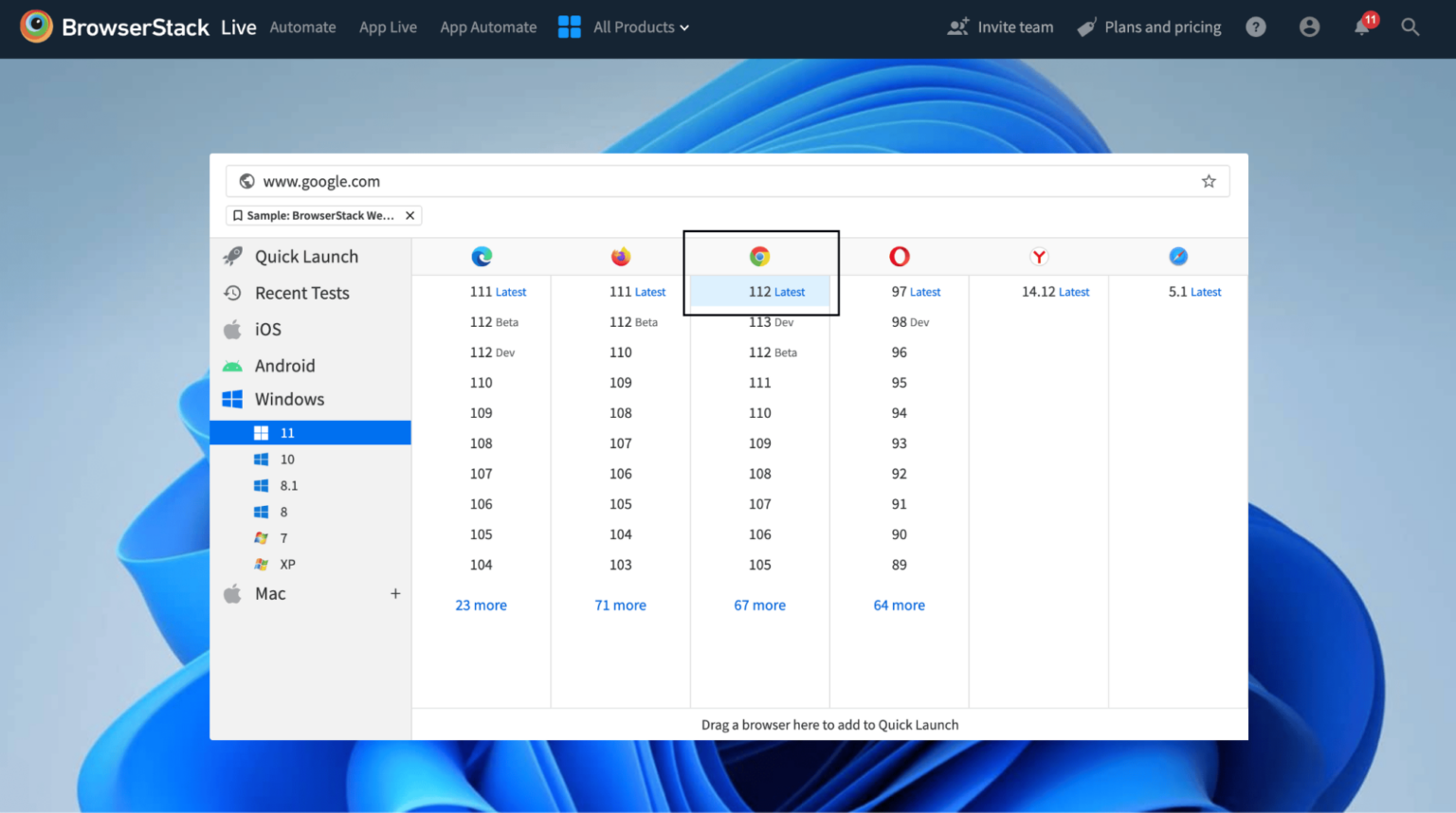Switch to the App Live tab
Viewport: 1456px width, 813px height.
click(x=388, y=27)
